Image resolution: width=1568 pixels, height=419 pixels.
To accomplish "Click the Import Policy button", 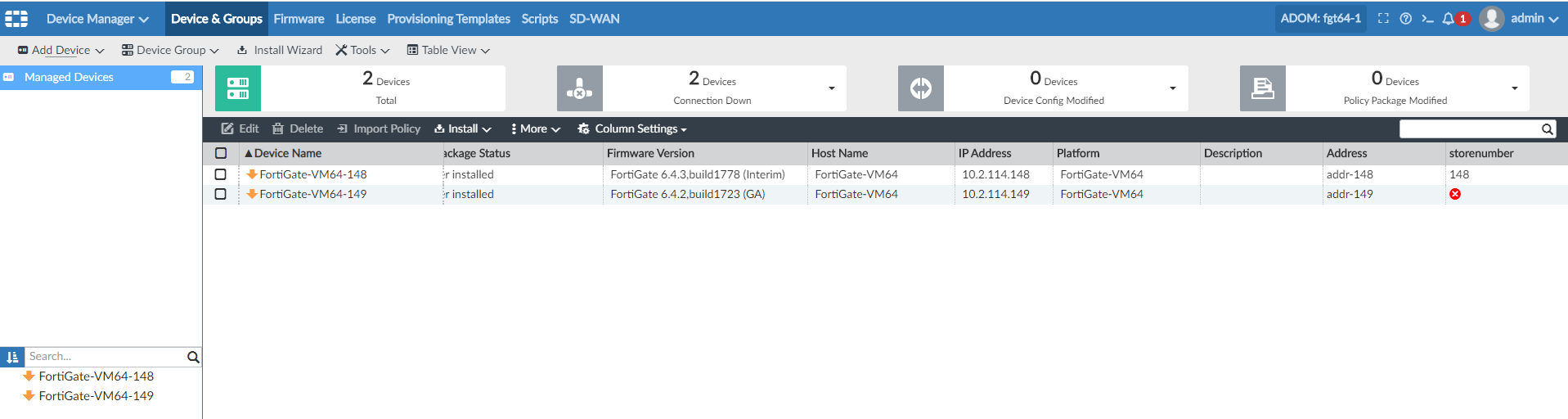I will coord(379,129).
